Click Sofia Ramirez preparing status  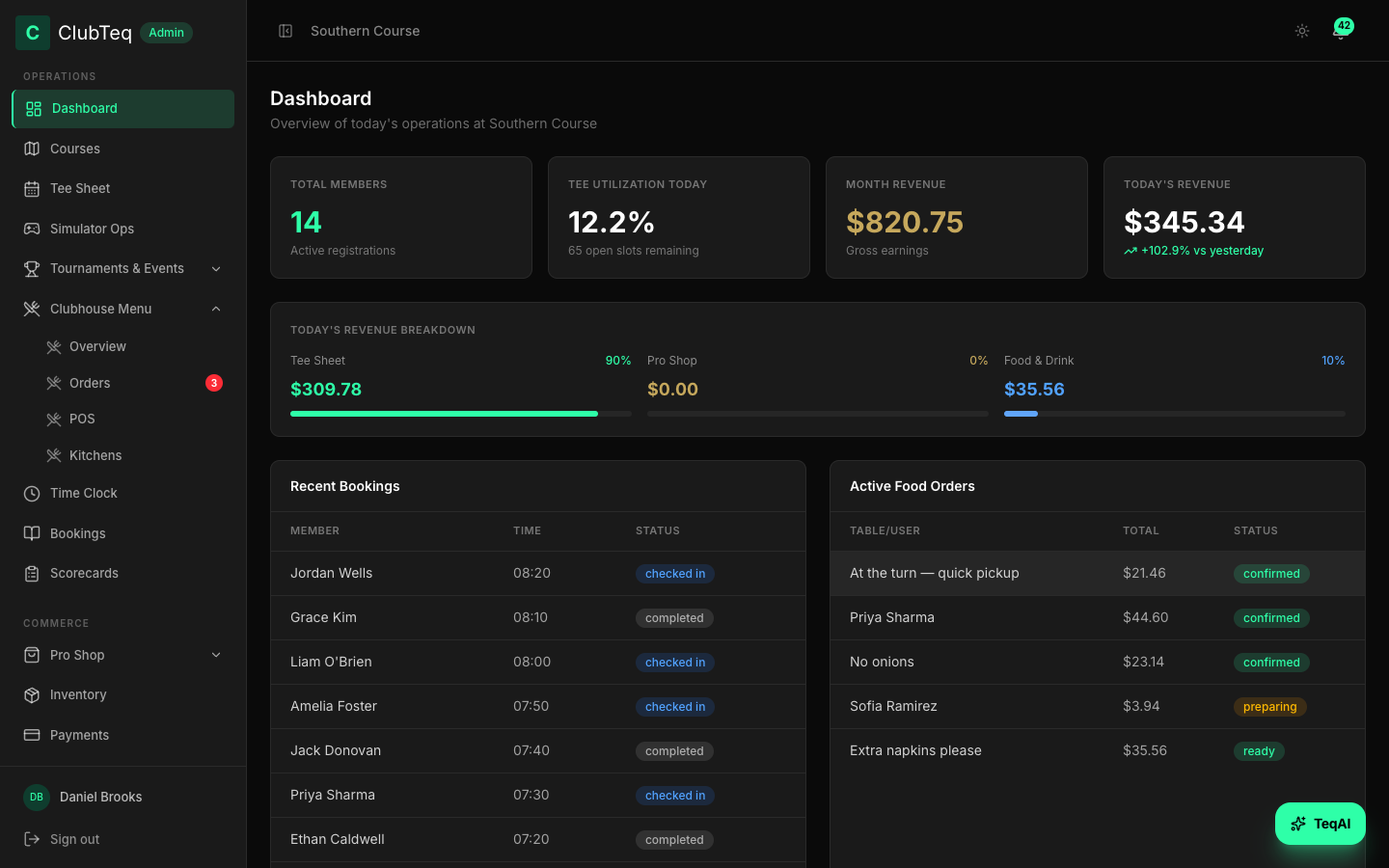1269,707
